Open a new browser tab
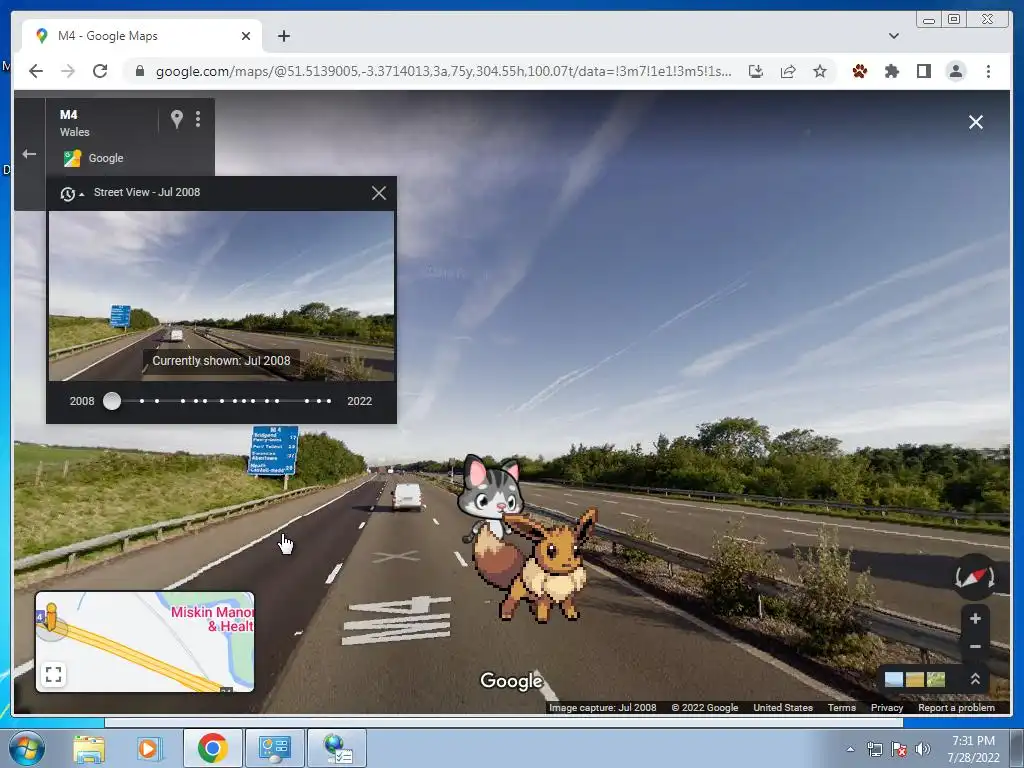 point(283,36)
